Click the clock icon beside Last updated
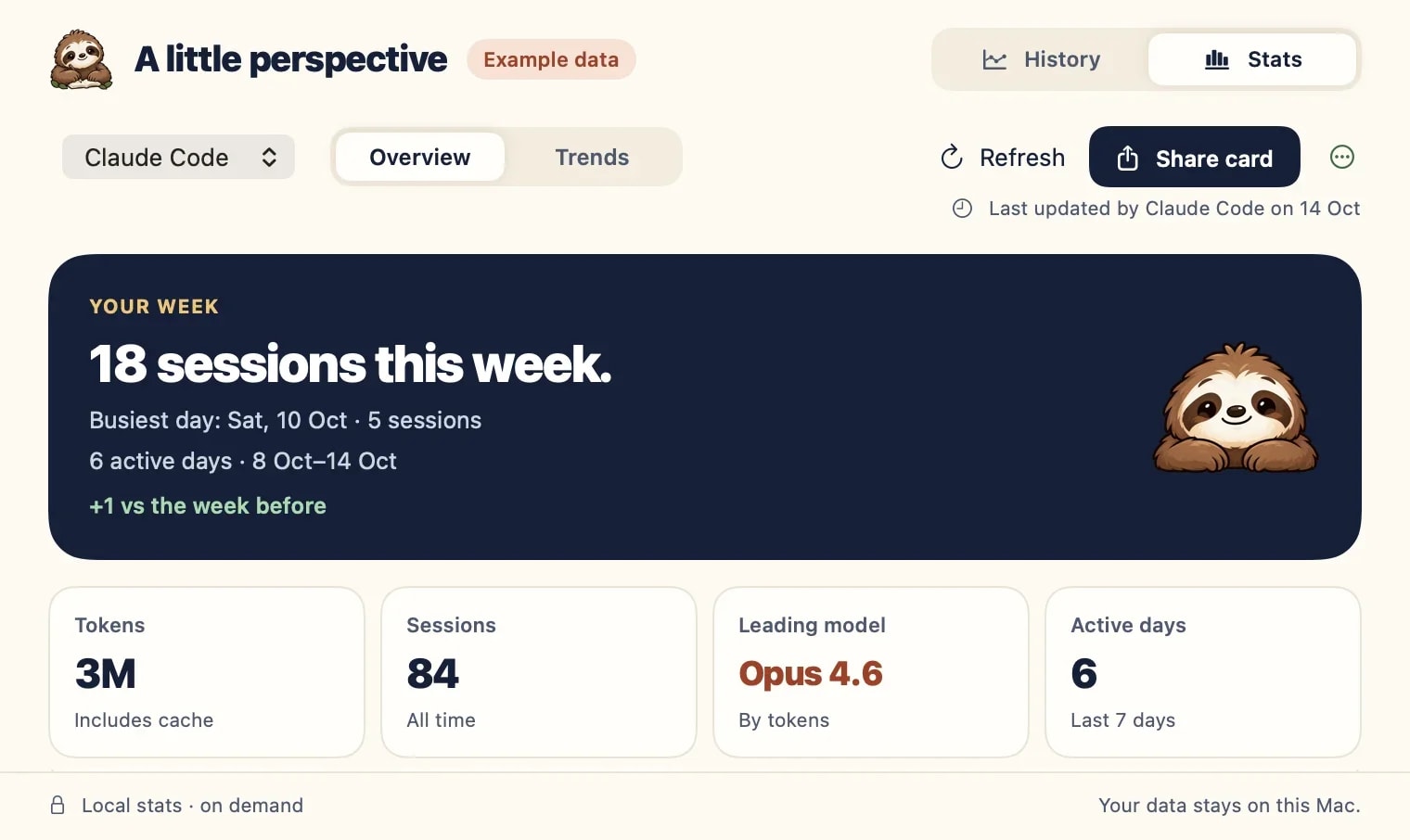 click(962, 209)
